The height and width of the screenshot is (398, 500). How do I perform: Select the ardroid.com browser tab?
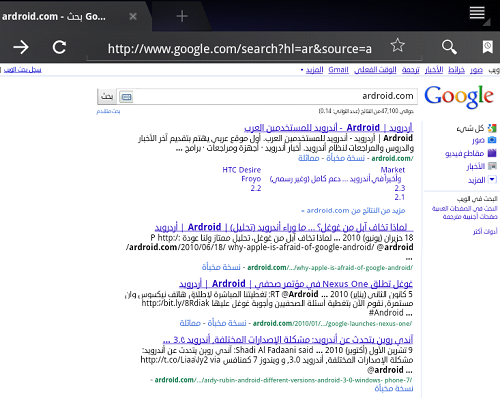tap(72, 16)
